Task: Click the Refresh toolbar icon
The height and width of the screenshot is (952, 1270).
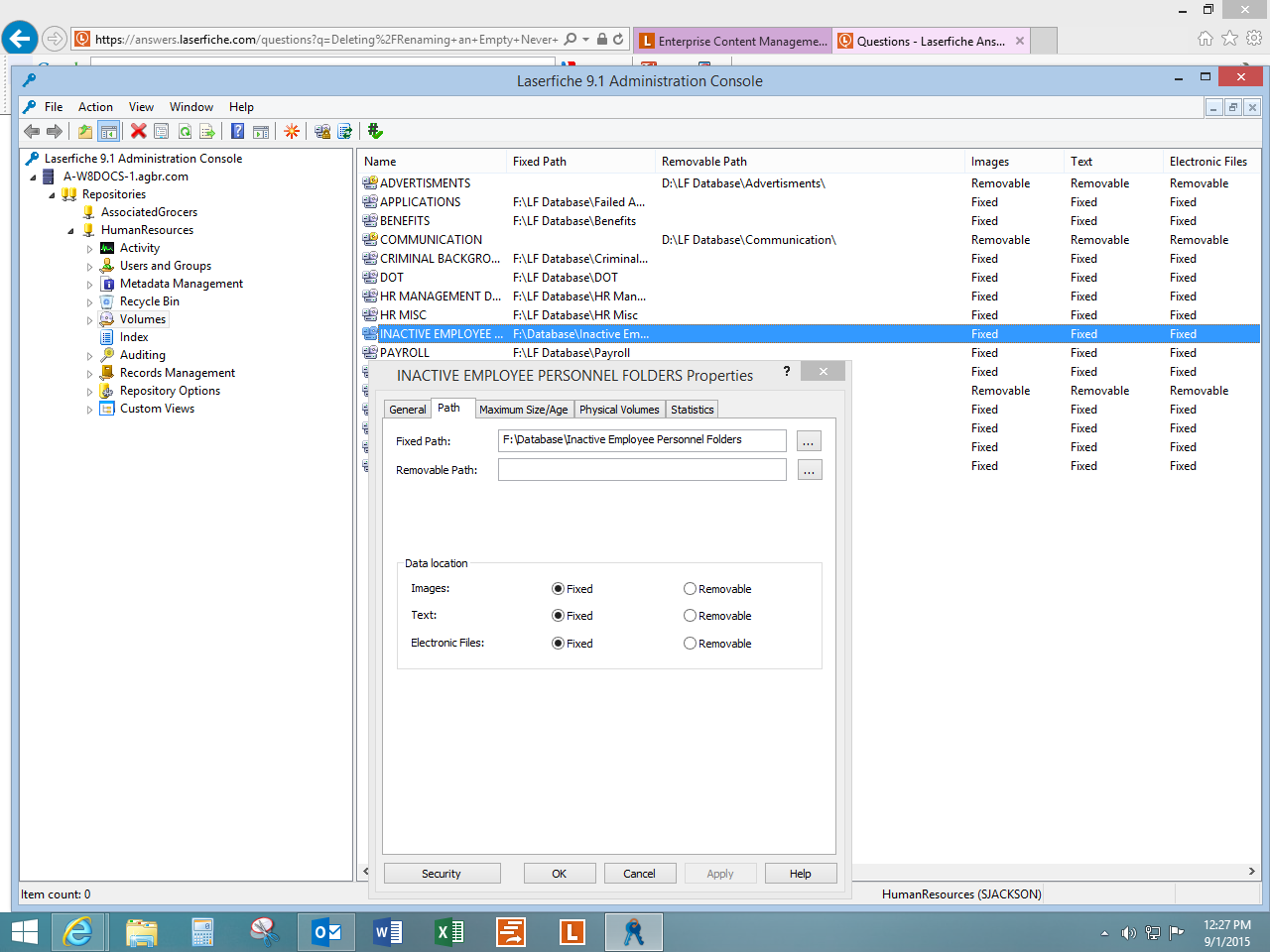Action: click(x=185, y=131)
